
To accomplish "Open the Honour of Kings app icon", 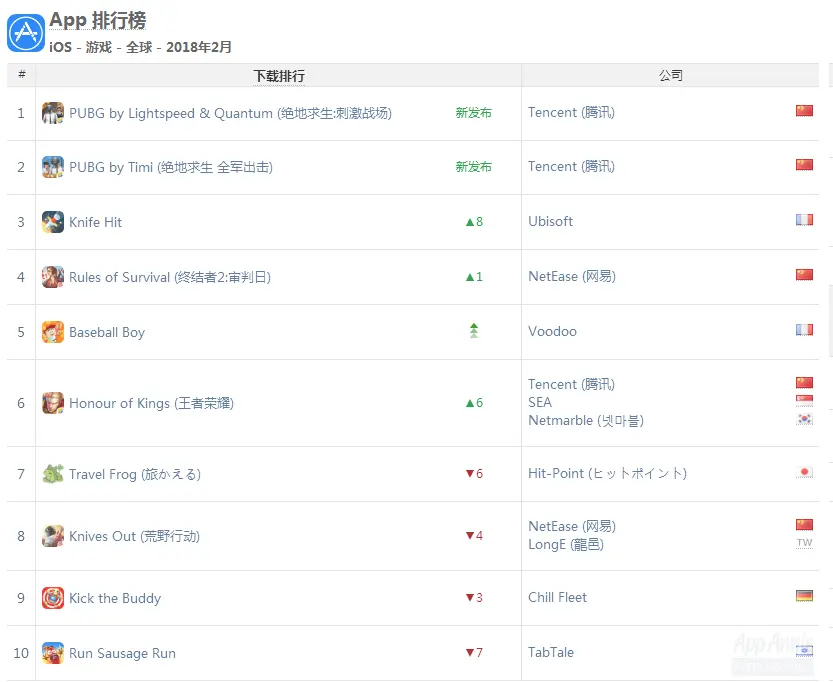I will tap(53, 403).
